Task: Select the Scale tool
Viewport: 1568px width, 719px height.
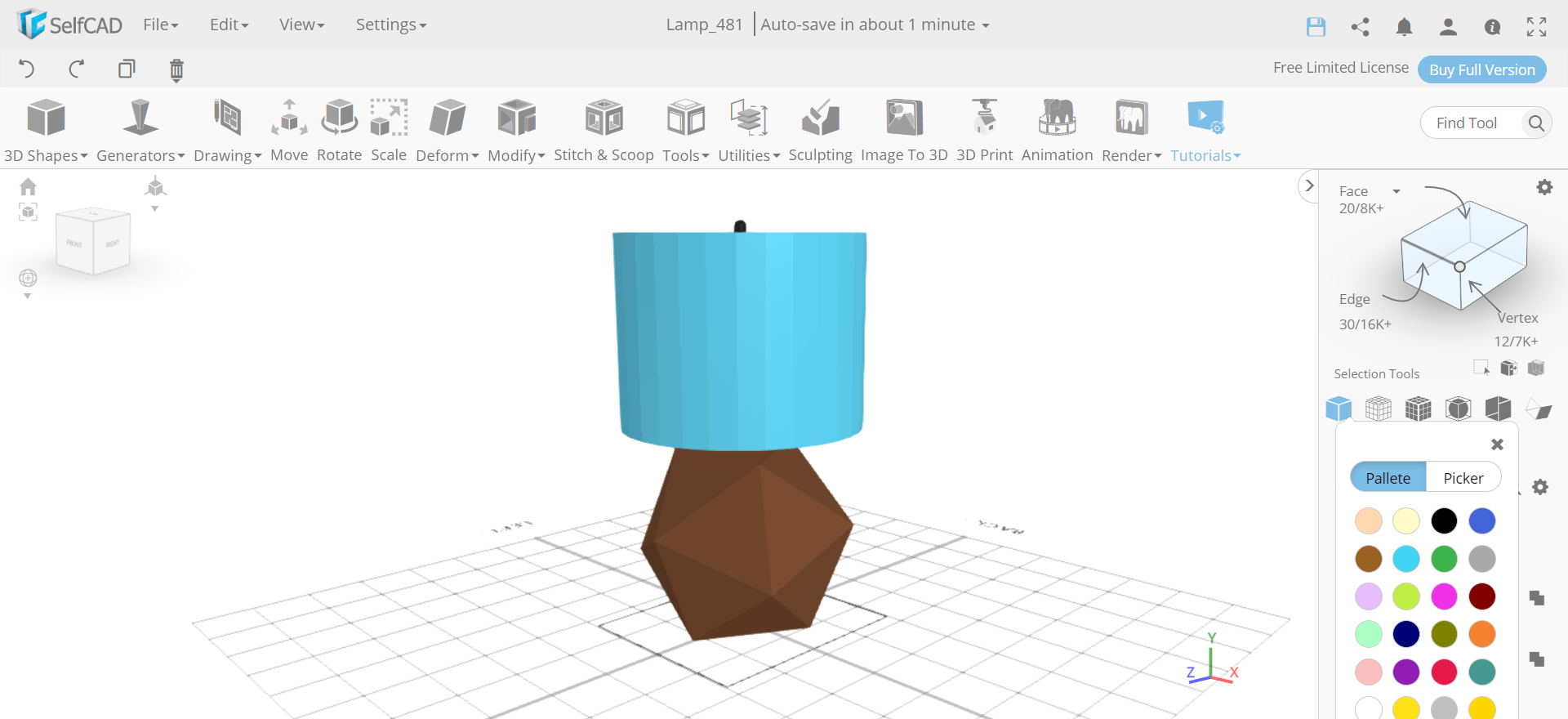Action: (x=389, y=131)
